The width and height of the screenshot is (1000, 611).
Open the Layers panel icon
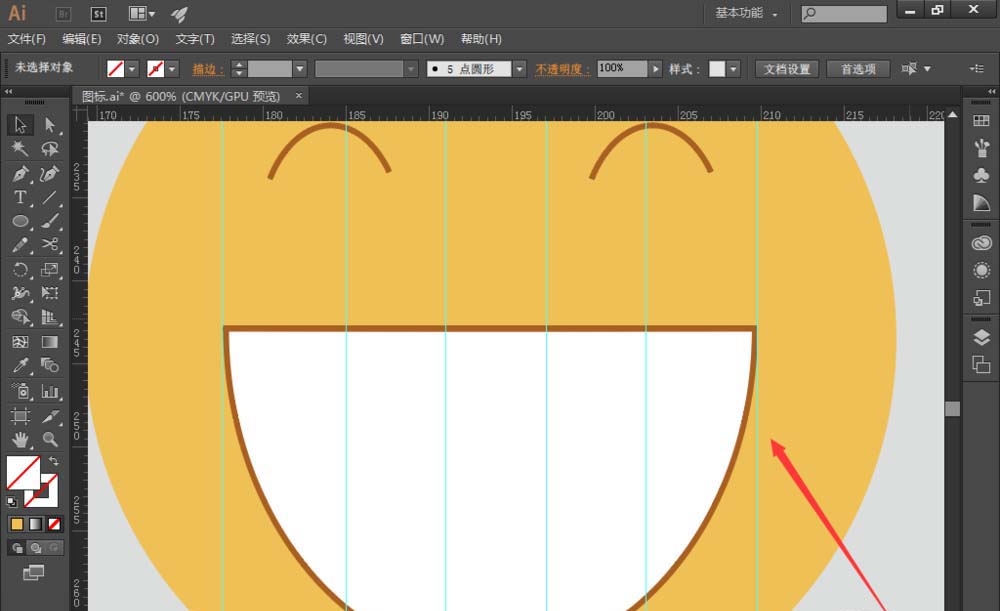(981, 337)
